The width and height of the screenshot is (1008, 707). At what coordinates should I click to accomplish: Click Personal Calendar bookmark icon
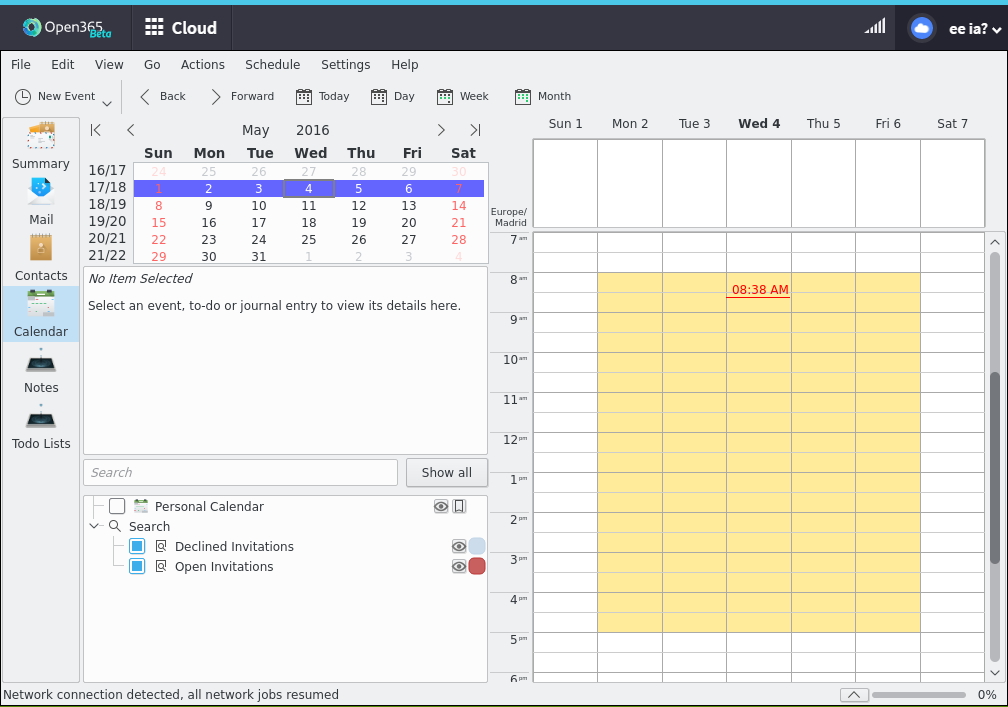[x=459, y=506]
